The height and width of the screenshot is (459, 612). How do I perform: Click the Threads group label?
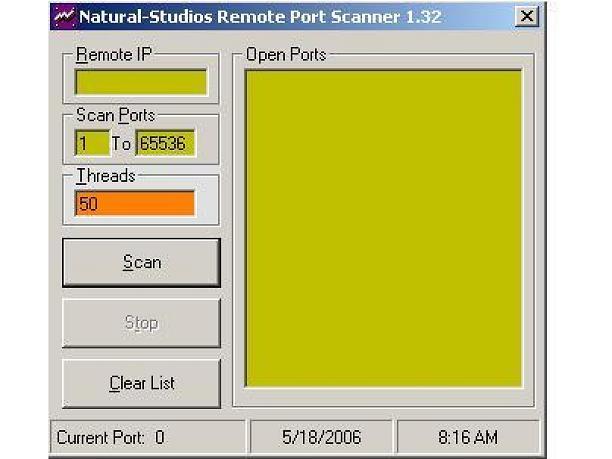[106, 176]
